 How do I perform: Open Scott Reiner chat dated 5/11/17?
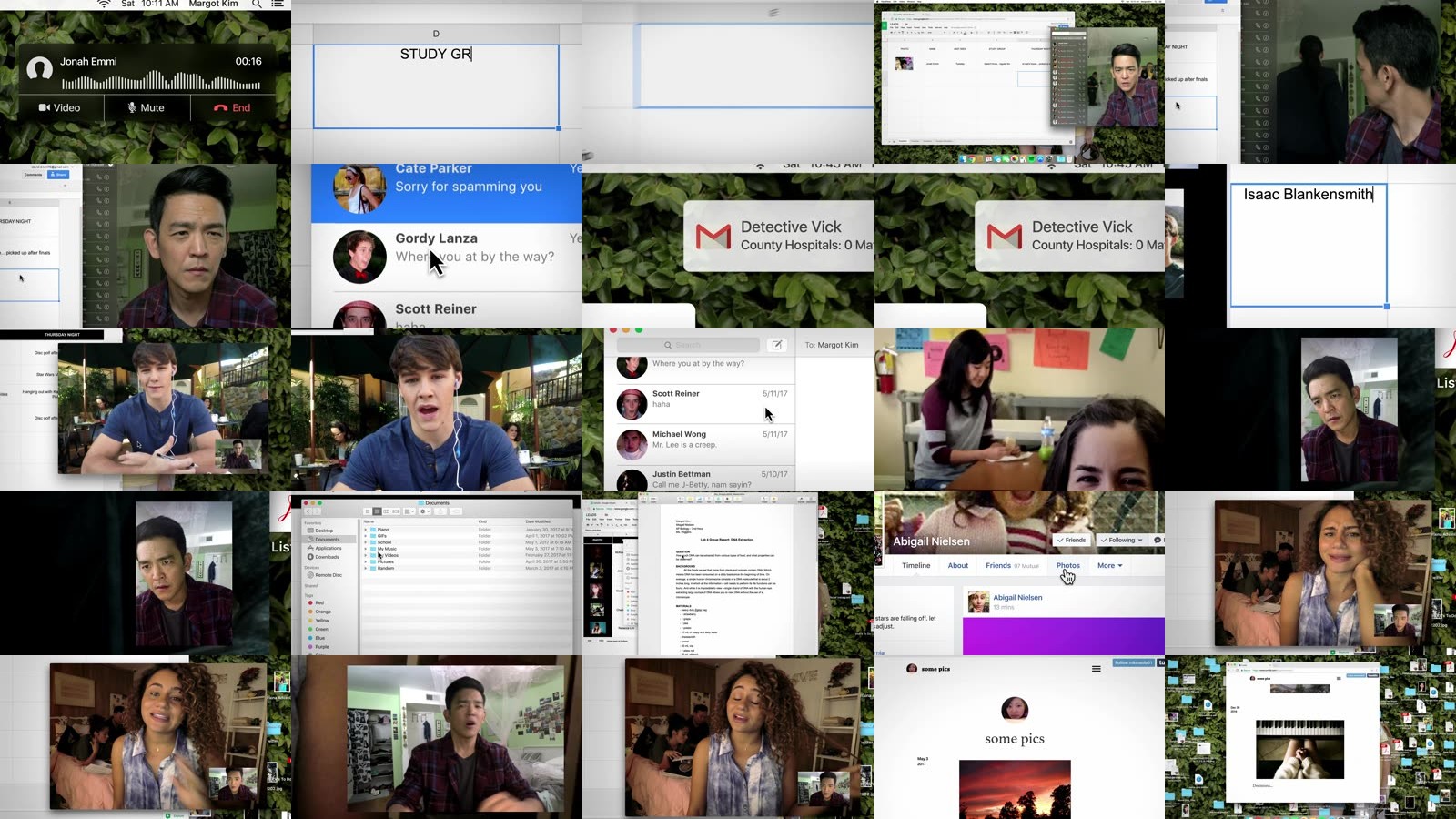(x=701, y=403)
